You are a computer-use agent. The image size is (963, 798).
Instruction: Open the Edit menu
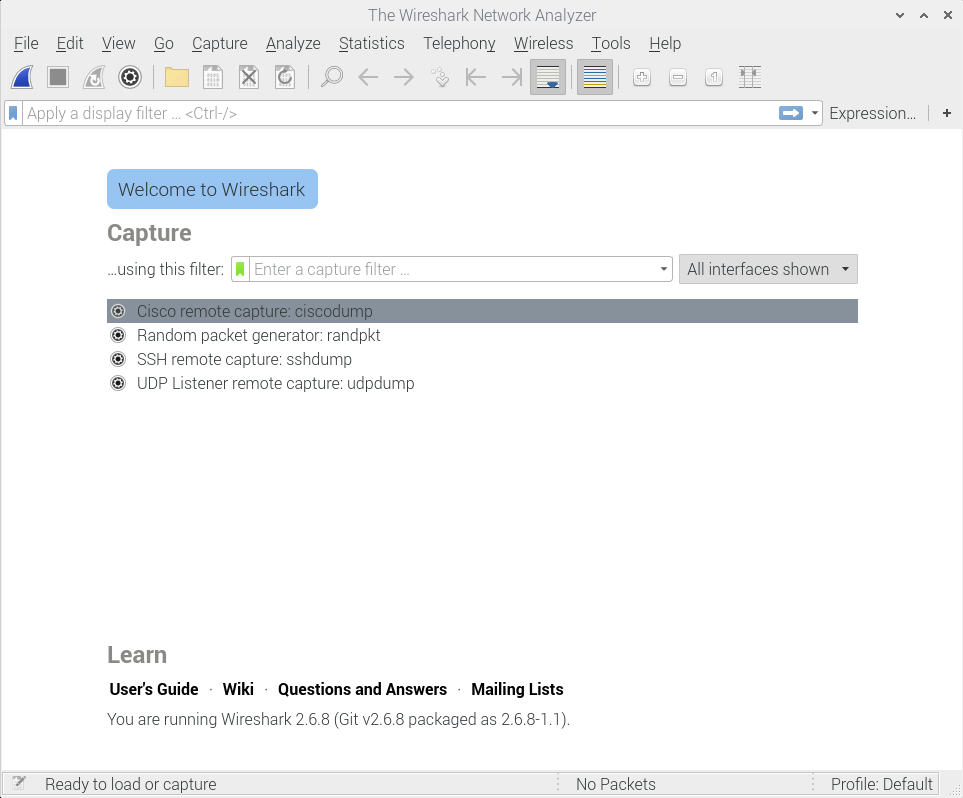pyautogui.click(x=69, y=44)
